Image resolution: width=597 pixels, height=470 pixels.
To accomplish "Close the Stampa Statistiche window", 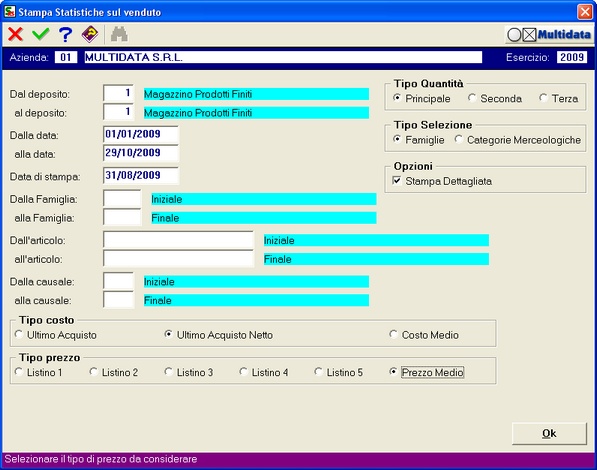I will coord(584,12).
